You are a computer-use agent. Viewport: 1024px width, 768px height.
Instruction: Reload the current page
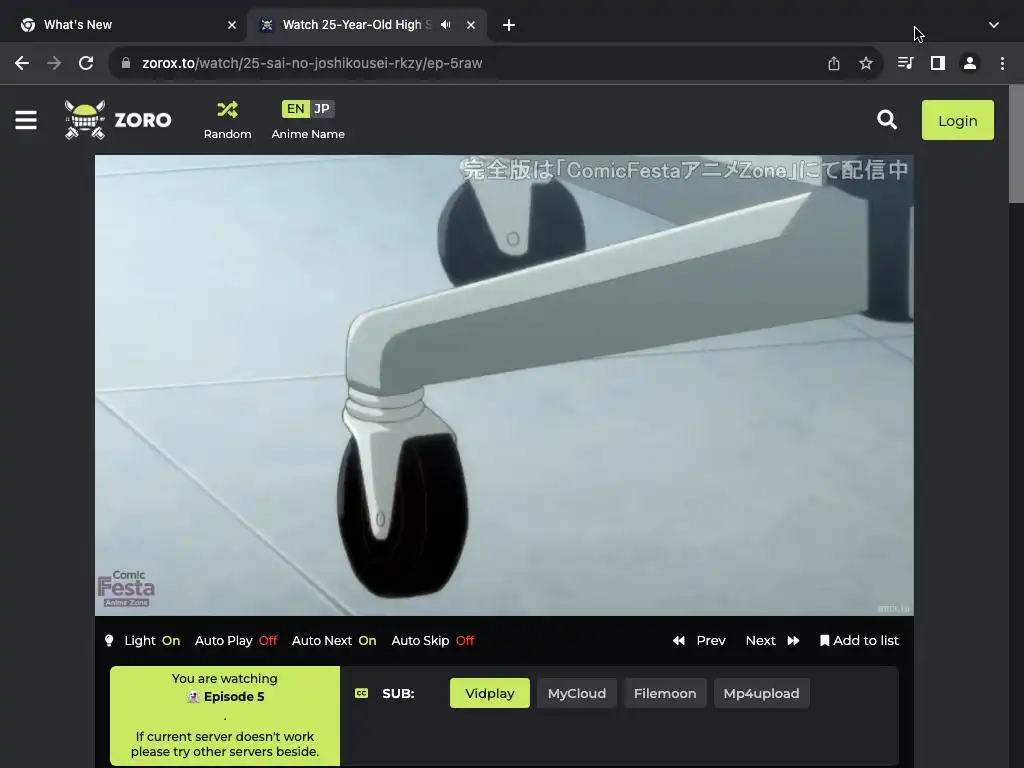[86, 63]
